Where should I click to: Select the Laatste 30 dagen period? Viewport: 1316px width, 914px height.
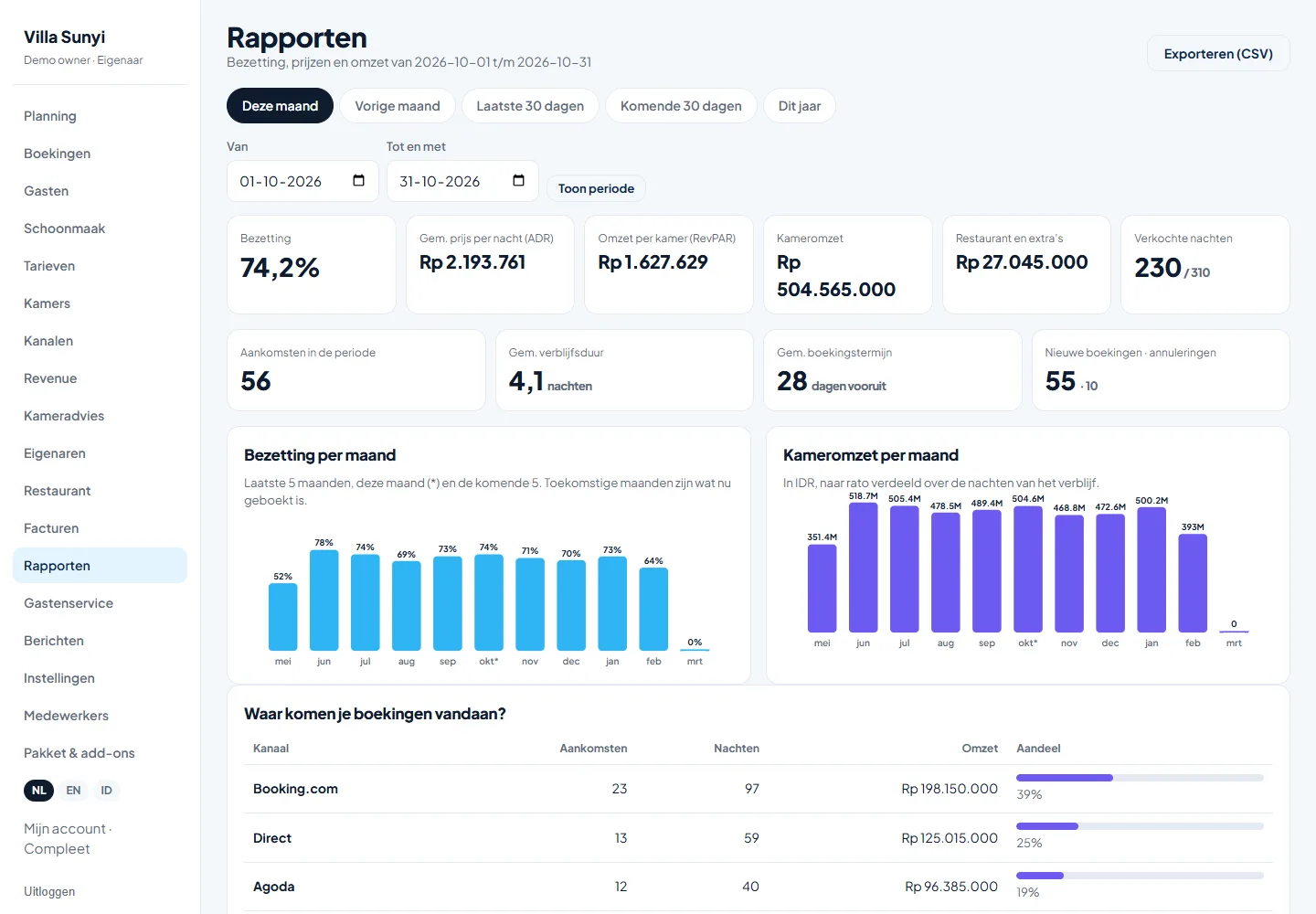(530, 106)
